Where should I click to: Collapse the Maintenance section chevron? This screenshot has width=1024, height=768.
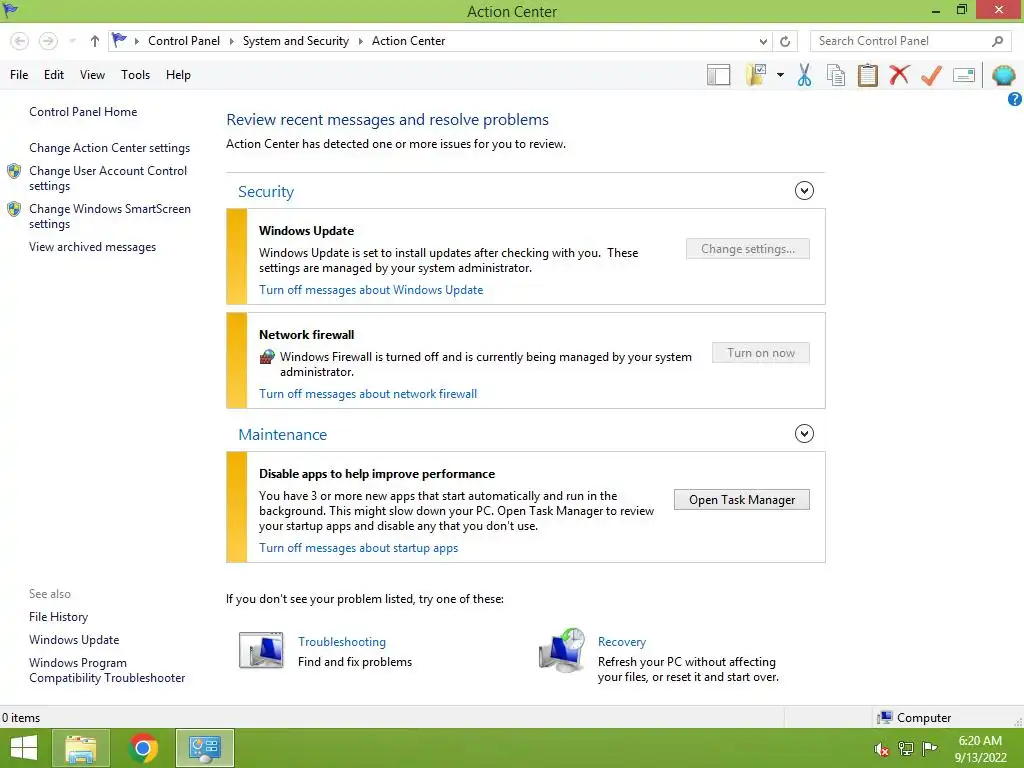click(x=804, y=434)
